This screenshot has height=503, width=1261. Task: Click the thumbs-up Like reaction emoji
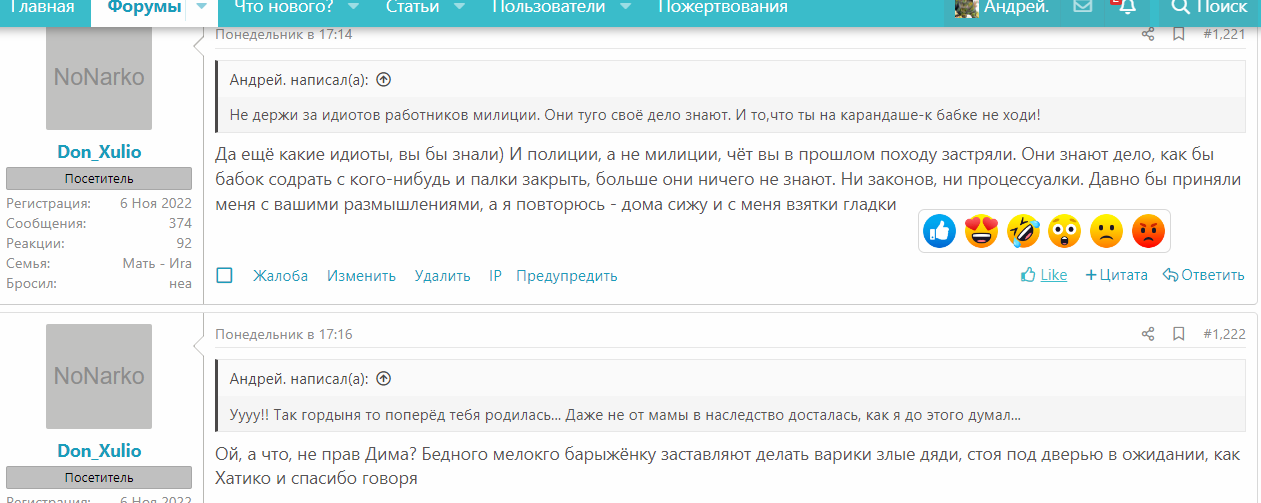(939, 232)
